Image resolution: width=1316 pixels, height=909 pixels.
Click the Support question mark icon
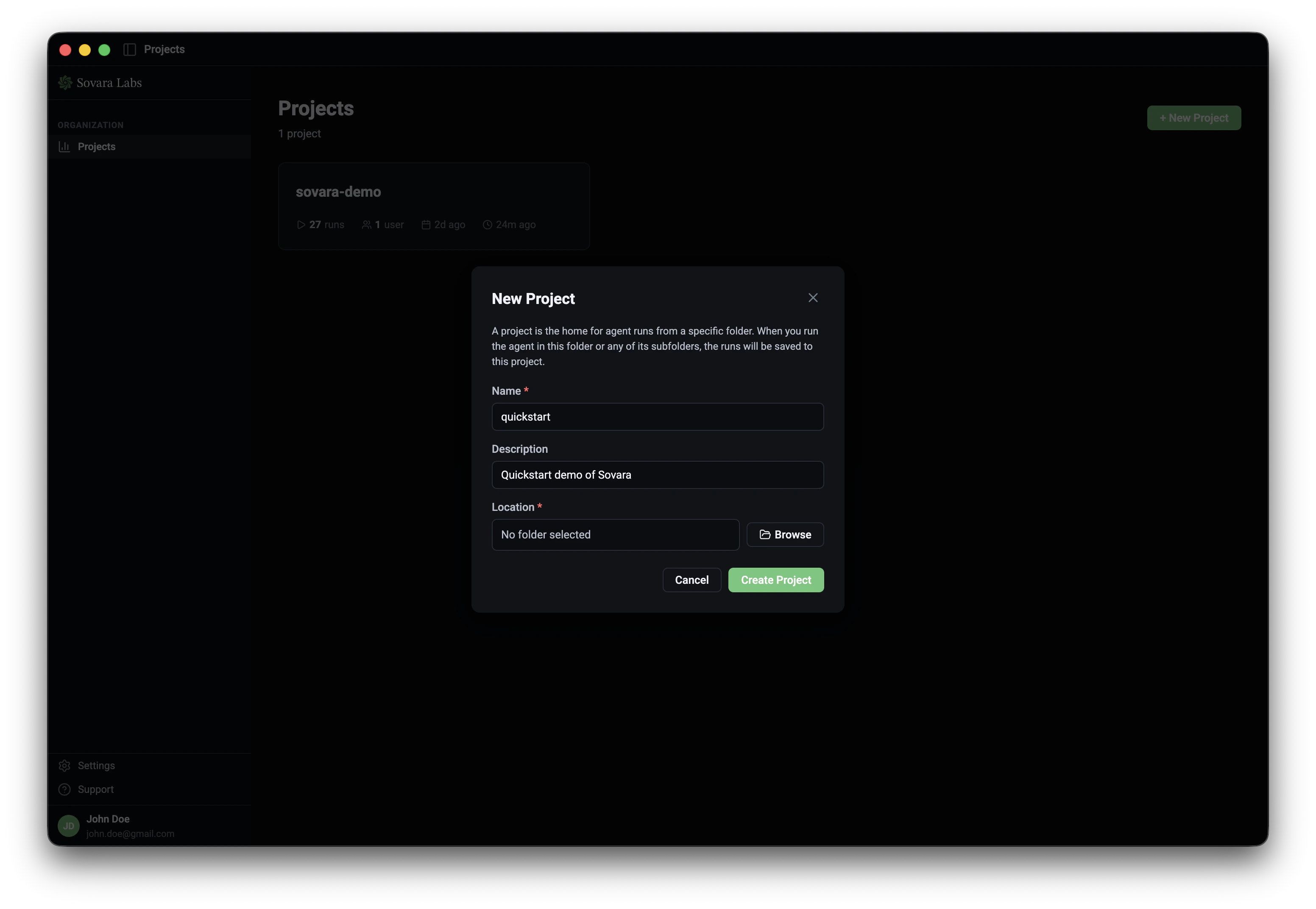(x=64, y=789)
